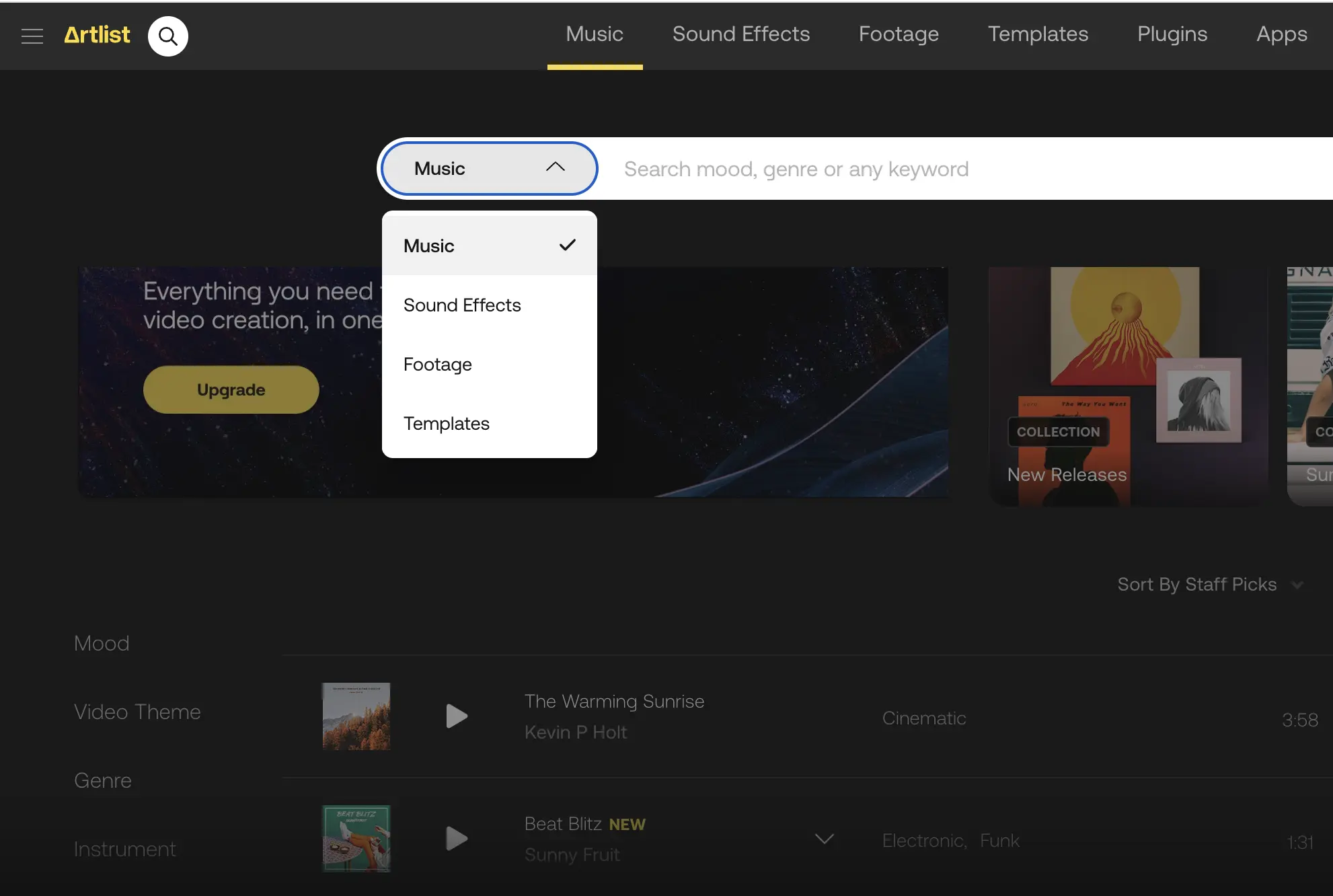Play The Warming Sunrise track
Screen dimensions: 1333x896
[456, 716]
